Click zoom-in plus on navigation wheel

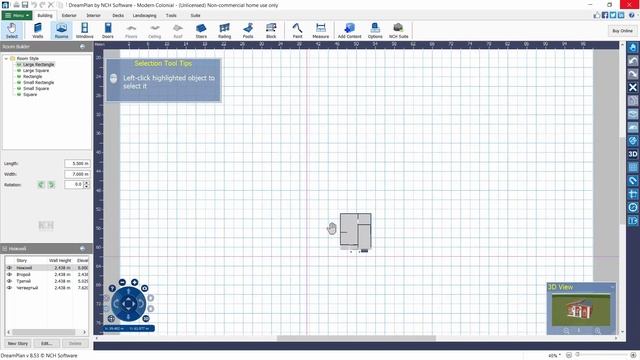pos(134,282)
